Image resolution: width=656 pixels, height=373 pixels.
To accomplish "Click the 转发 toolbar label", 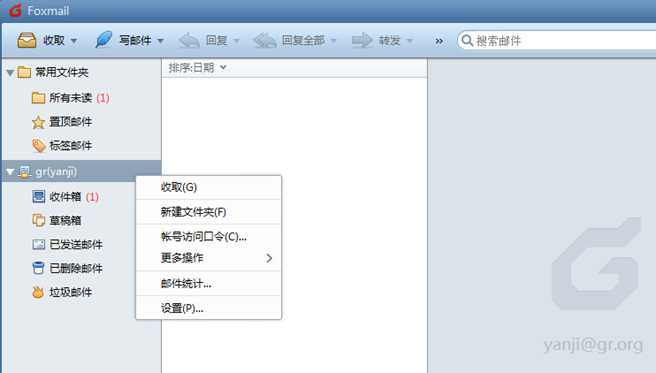I will tap(390, 41).
